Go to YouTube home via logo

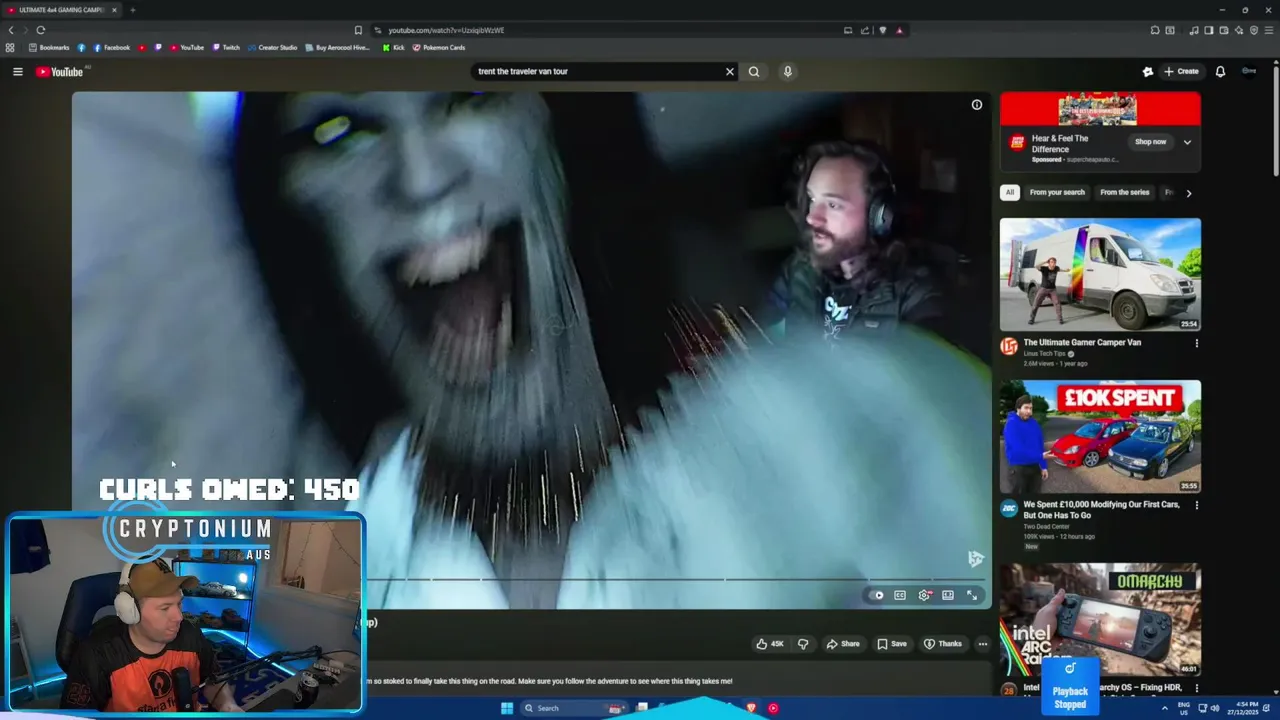pyautogui.click(x=59, y=72)
